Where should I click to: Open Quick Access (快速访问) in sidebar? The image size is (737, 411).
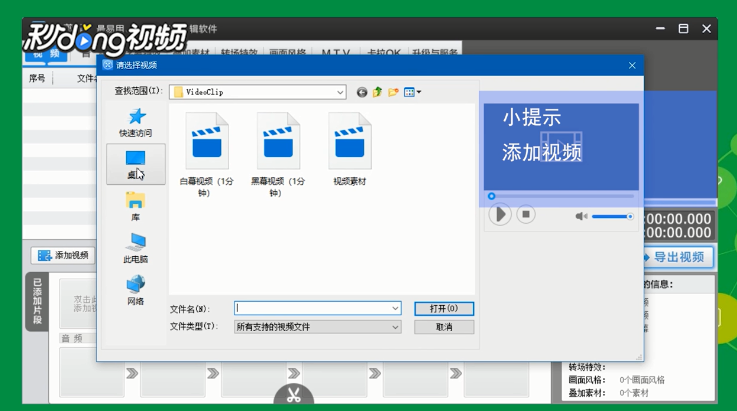tap(136, 122)
